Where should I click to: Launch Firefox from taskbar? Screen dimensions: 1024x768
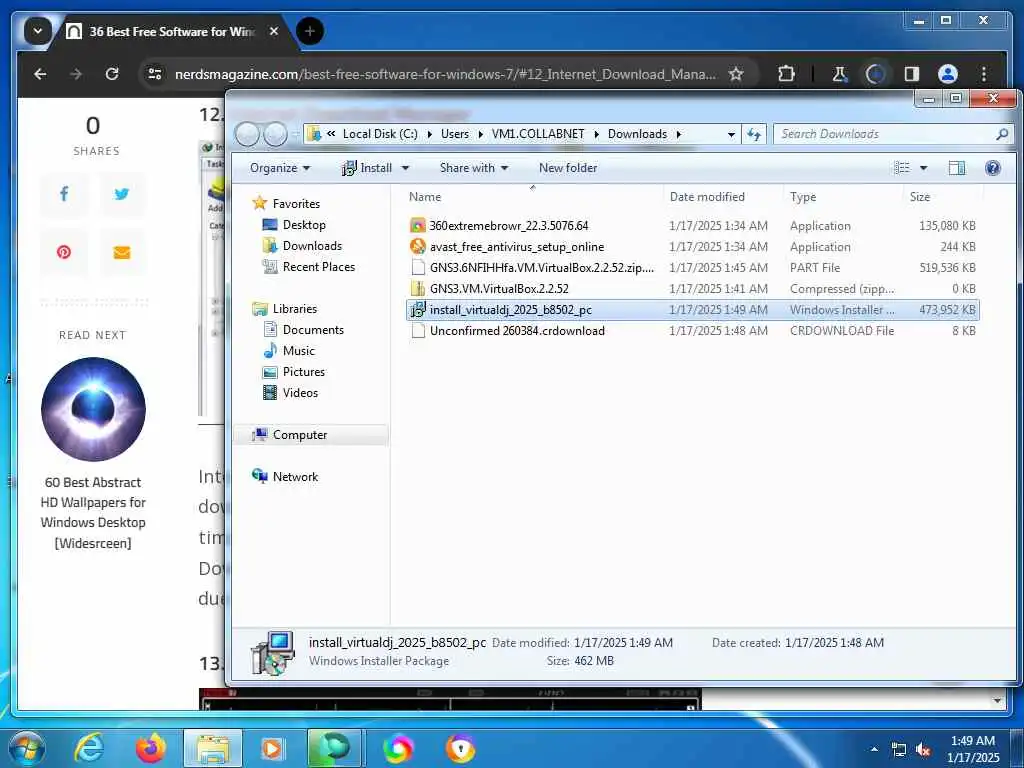[151, 749]
